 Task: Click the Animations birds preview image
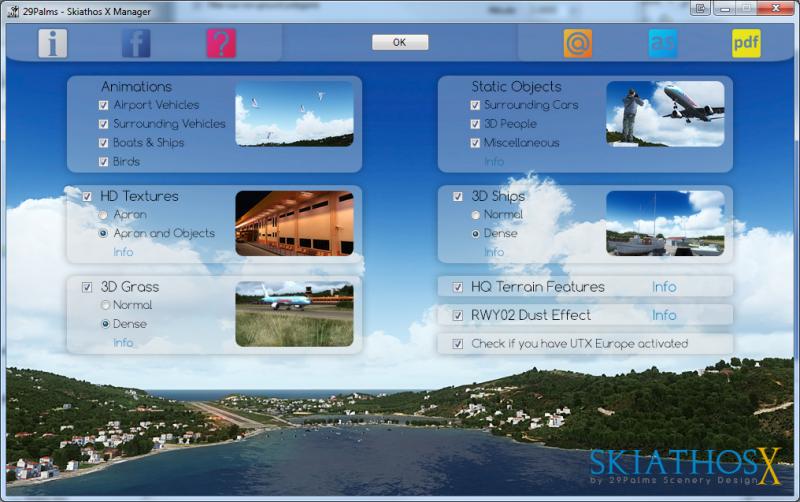(294, 114)
